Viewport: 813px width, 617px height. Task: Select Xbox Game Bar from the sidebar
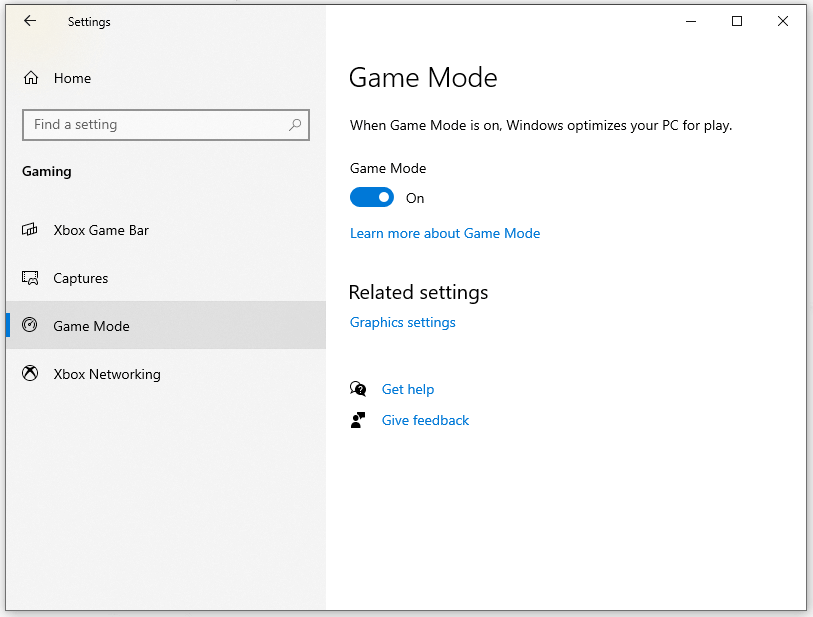click(x=99, y=230)
